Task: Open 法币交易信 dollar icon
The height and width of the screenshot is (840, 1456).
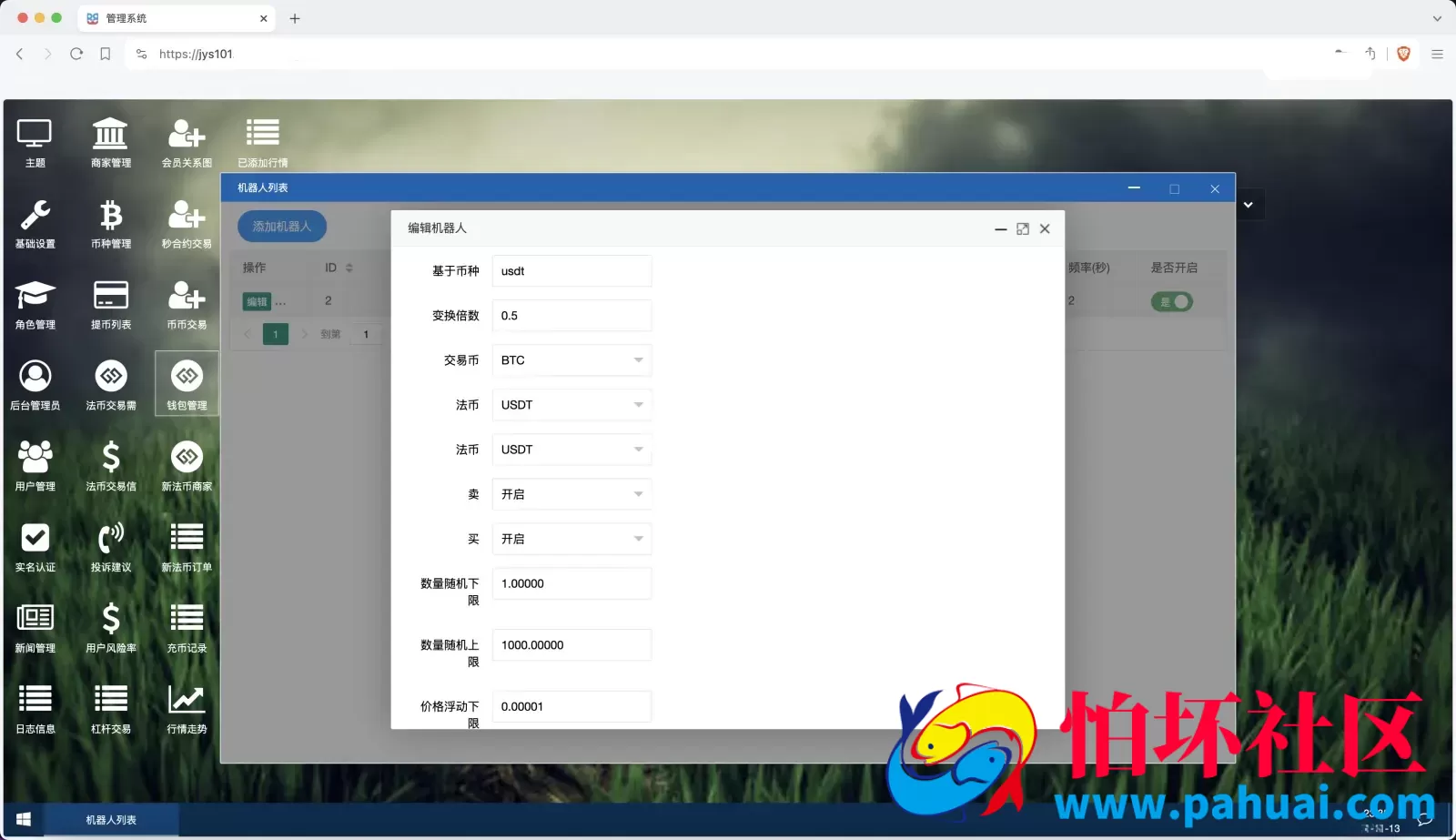Action: pos(110,467)
